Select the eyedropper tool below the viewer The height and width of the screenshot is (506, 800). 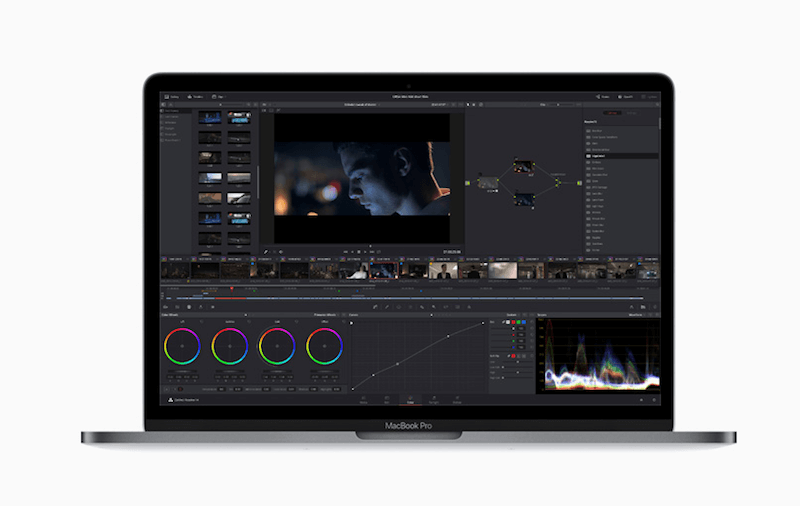tap(267, 251)
